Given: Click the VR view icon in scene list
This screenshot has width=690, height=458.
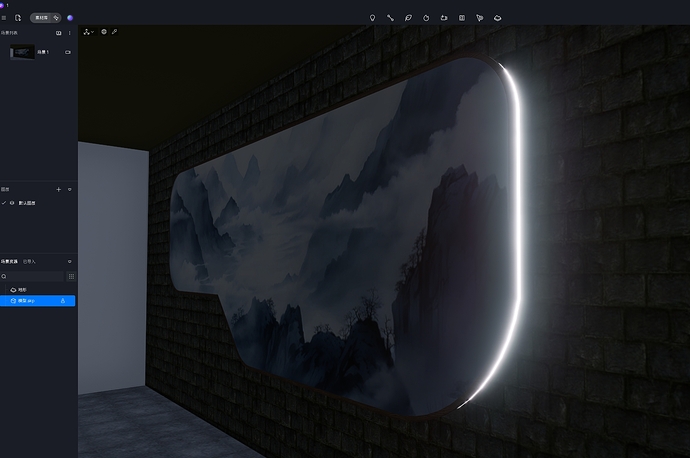Looking at the screenshot, I should pos(59,33).
